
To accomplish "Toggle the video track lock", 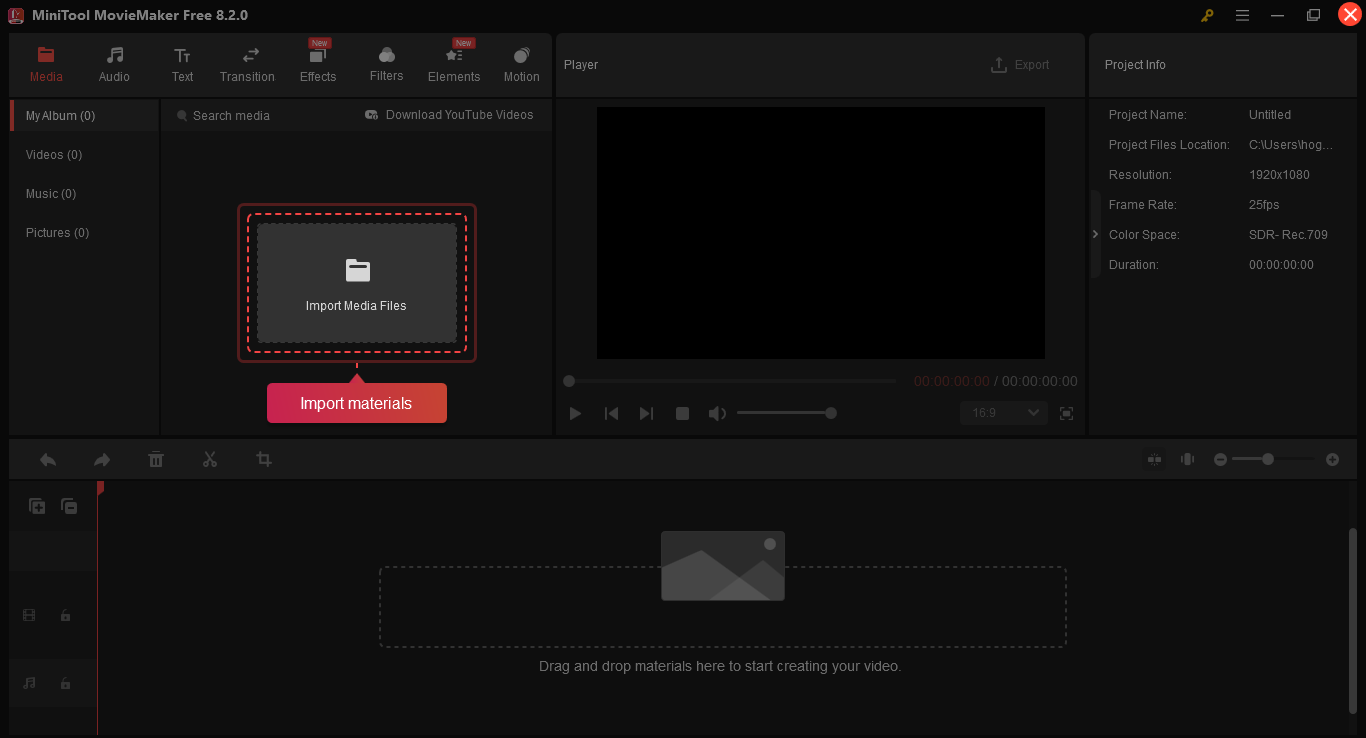I will pos(66,616).
